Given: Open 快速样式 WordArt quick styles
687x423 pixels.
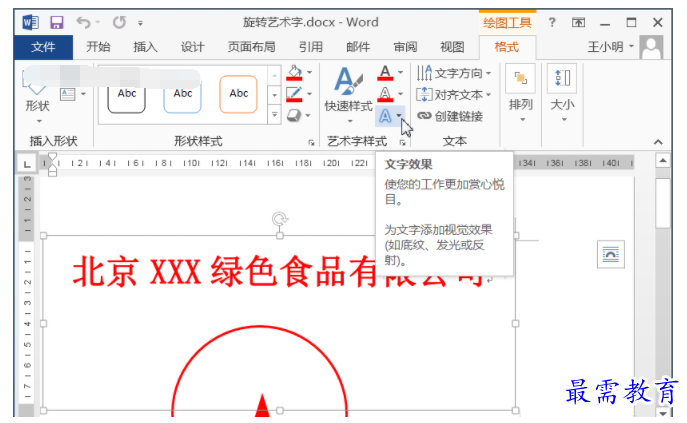Looking at the screenshot, I should pyautogui.click(x=349, y=94).
